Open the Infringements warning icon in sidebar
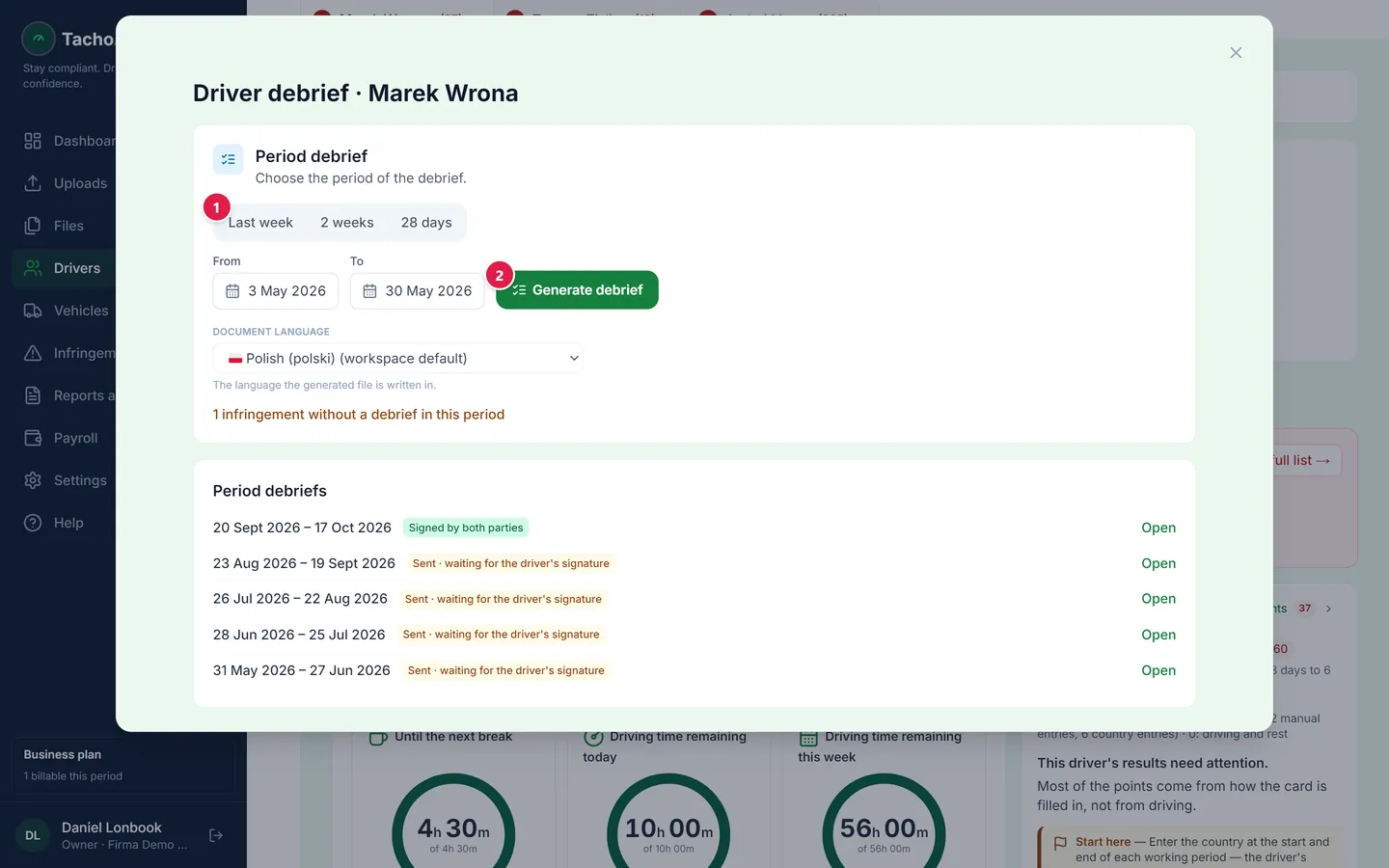 pyautogui.click(x=33, y=353)
